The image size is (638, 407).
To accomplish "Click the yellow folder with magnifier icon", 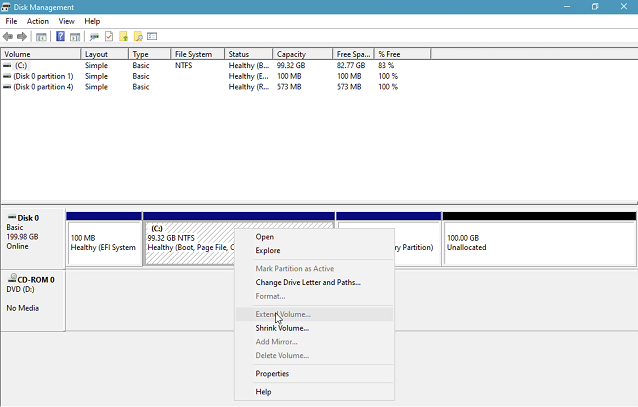I will point(138,37).
